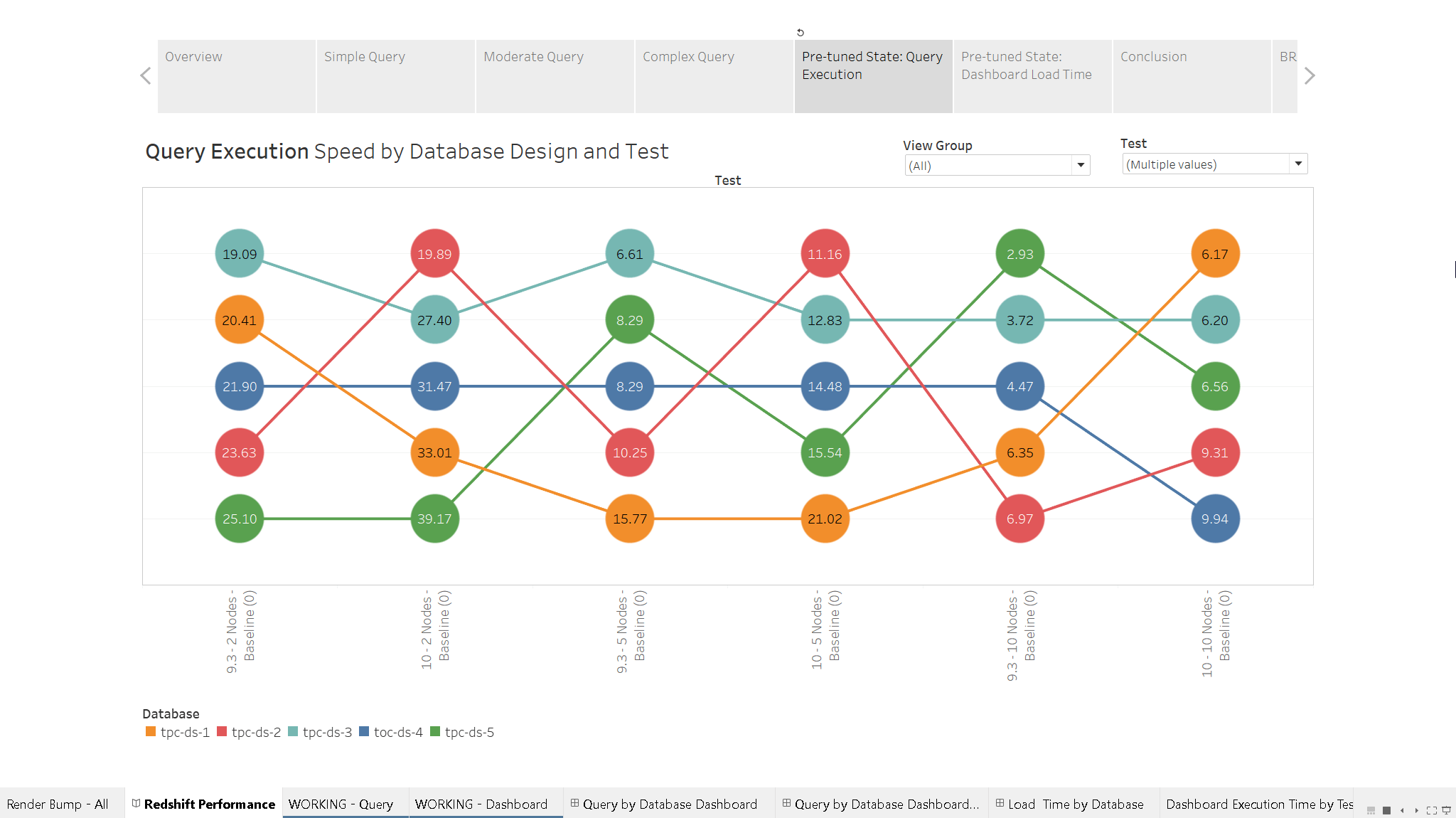Click the story revert arrow icon

[801, 33]
